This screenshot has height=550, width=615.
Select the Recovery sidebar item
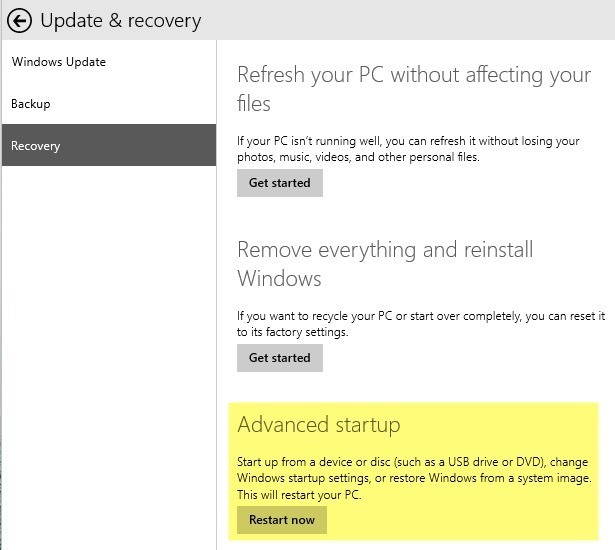pos(36,146)
